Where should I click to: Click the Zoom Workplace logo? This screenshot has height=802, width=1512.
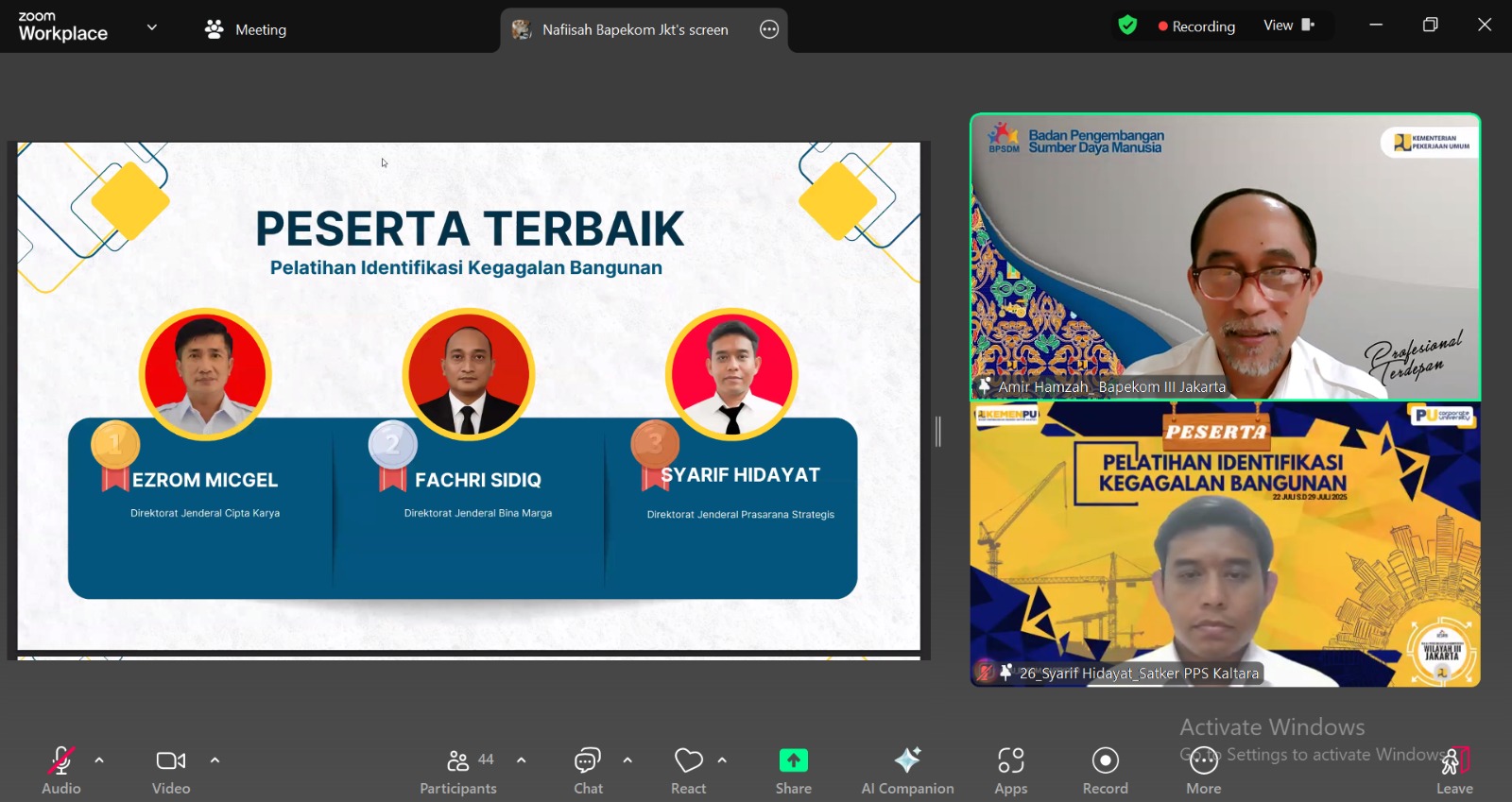(x=63, y=27)
